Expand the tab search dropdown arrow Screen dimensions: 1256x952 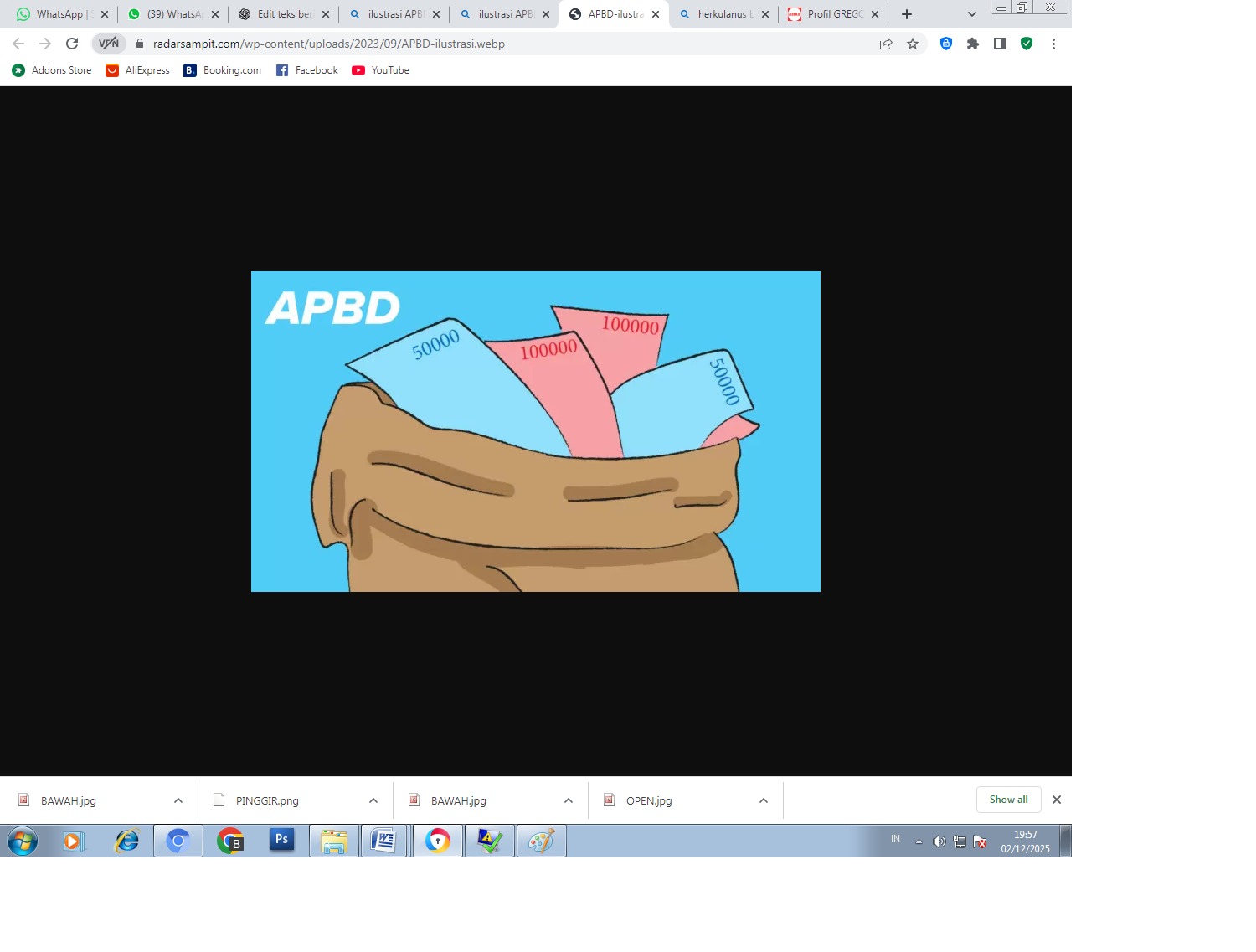(x=972, y=14)
